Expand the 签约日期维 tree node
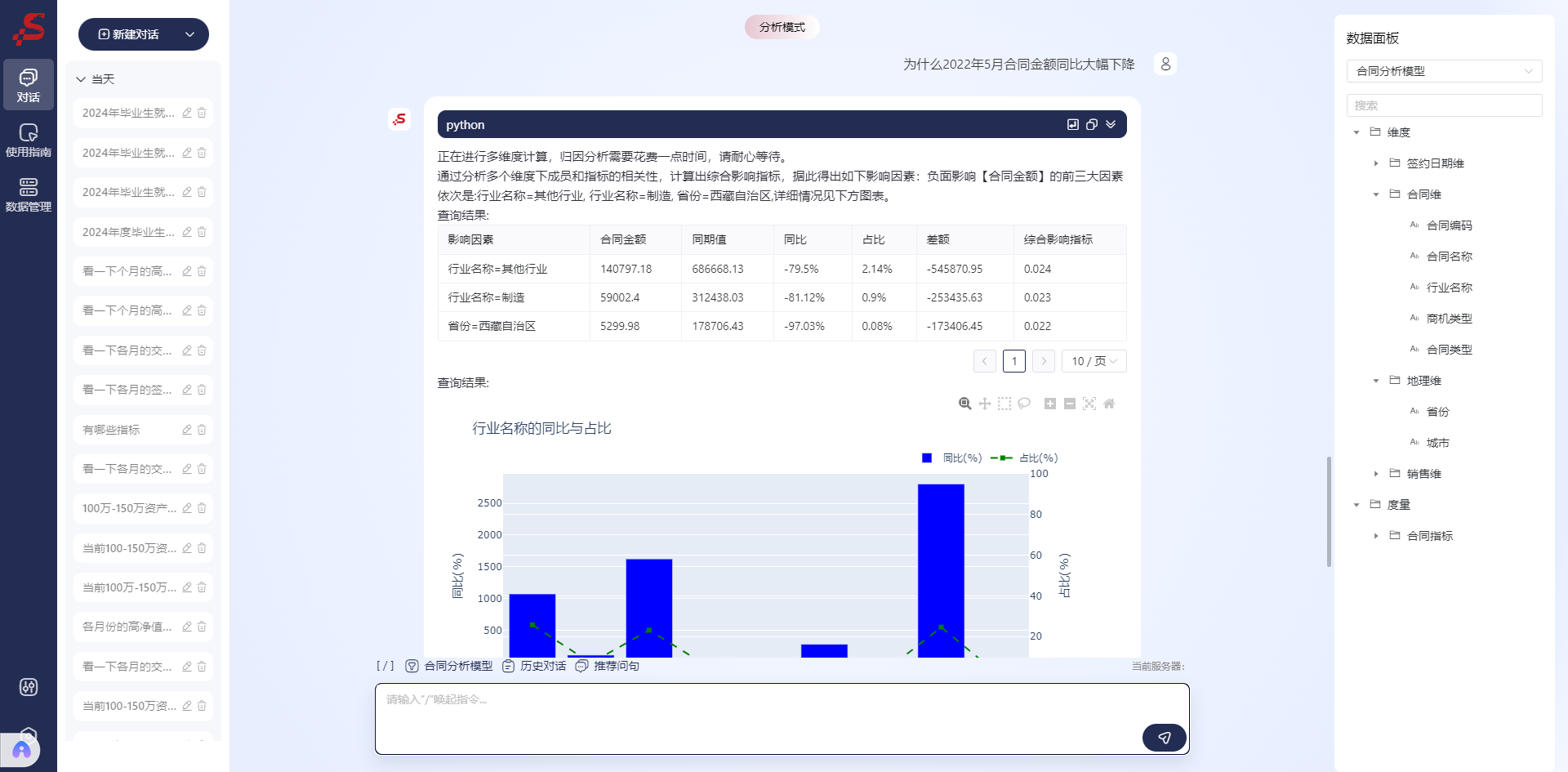The image size is (1568, 772). coord(1376,163)
